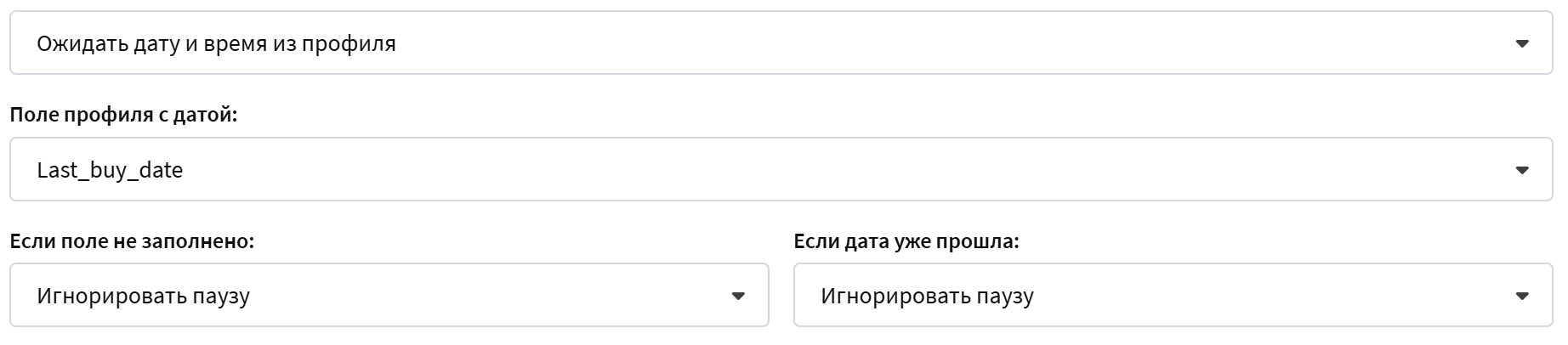This screenshot has width=1568, height=345.
Task: Click the arrow in the empty-field action dropdown
Action: click(738, 296)
